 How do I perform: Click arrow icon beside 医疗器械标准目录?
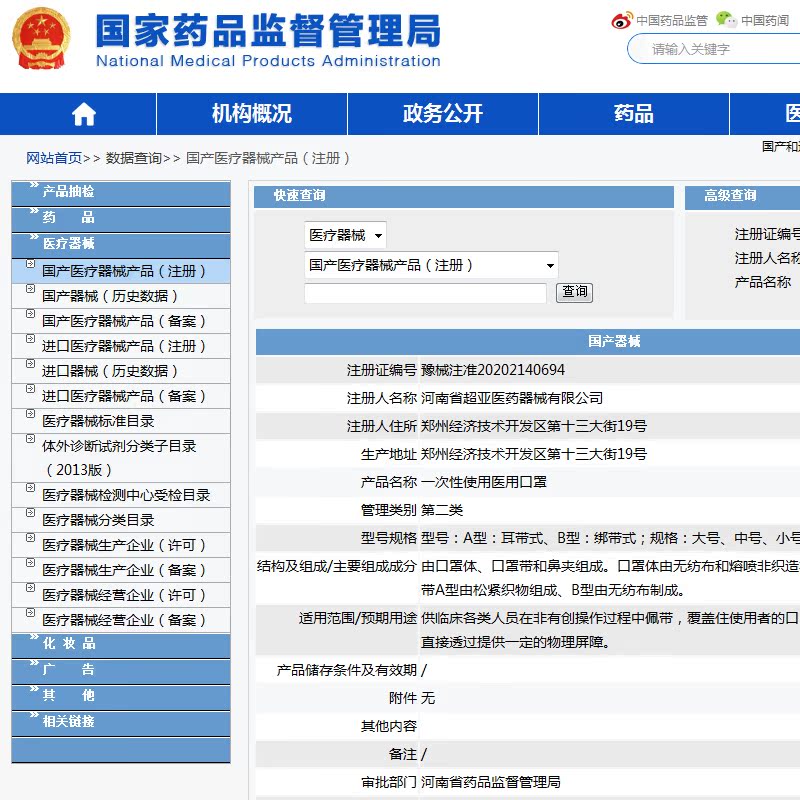click(31, 414)
